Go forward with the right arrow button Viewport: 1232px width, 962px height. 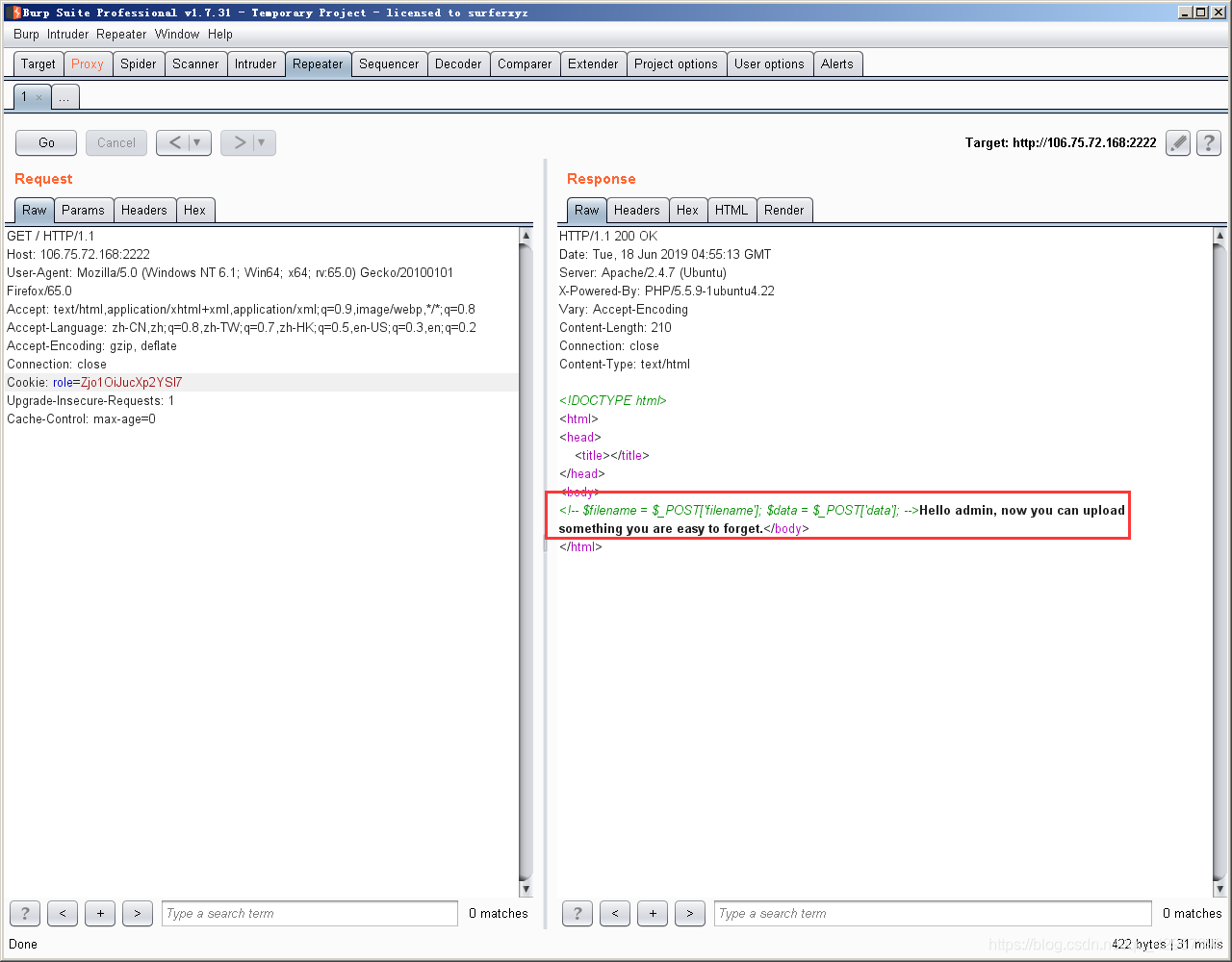238,142
